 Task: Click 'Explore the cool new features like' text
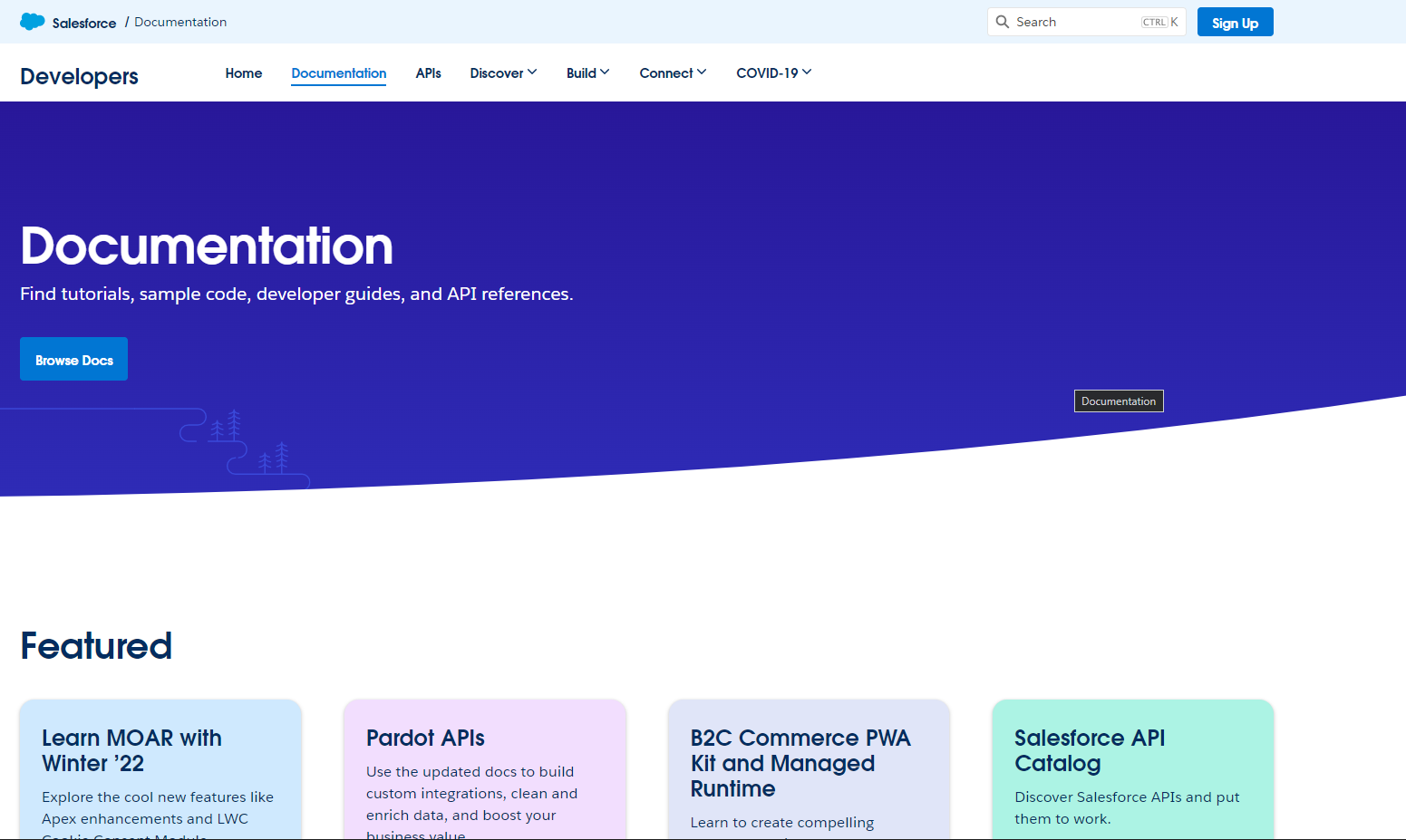pyautogui.click(x=158, y=797)
